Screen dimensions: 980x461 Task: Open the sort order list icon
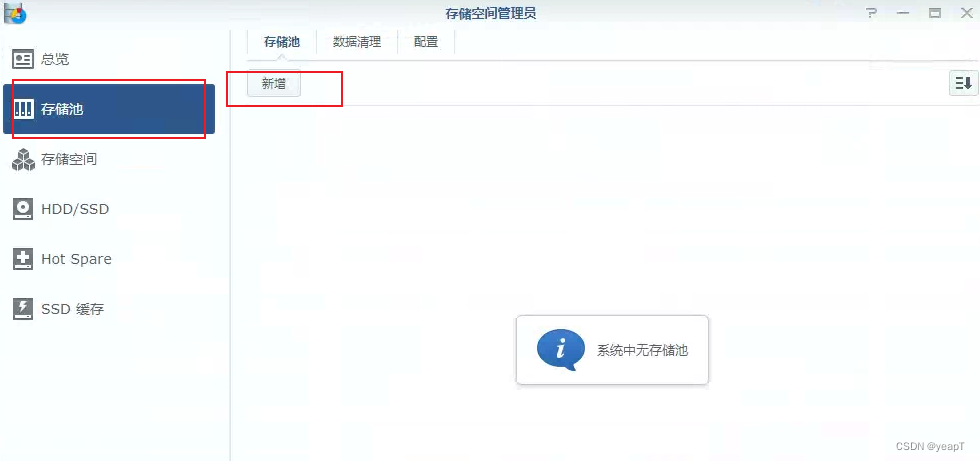[x=963, y=83]
